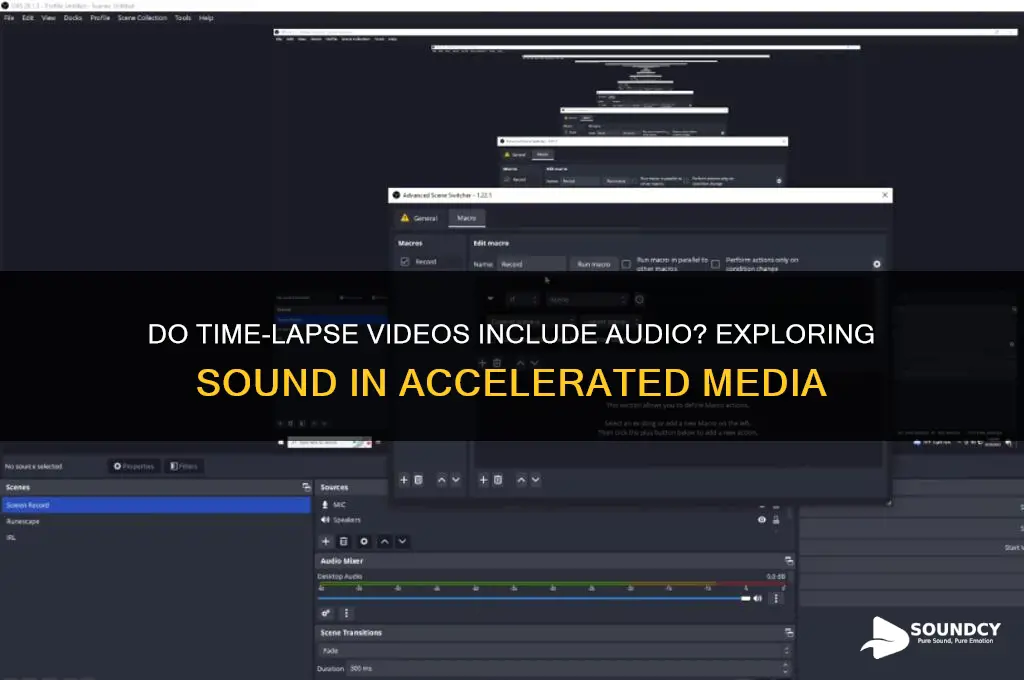Open the Tools menu
This screenshot has width=1024, height=680.
point(183,18)
